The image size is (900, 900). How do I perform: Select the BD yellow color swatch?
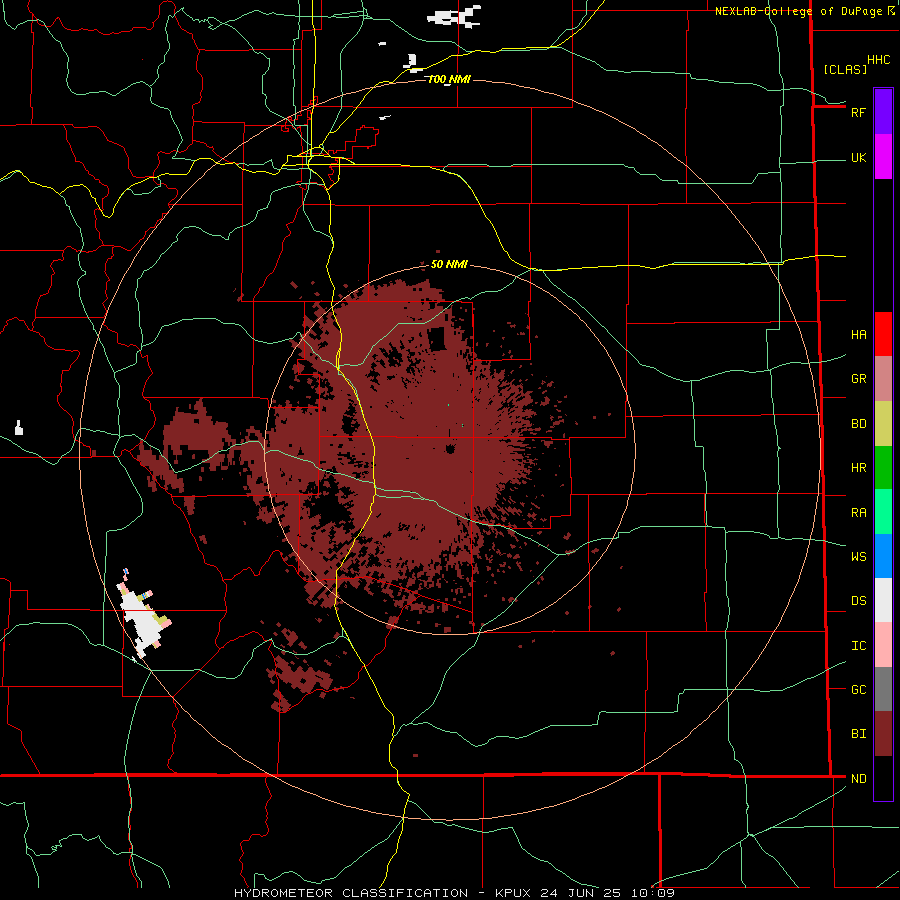[883, 424]
